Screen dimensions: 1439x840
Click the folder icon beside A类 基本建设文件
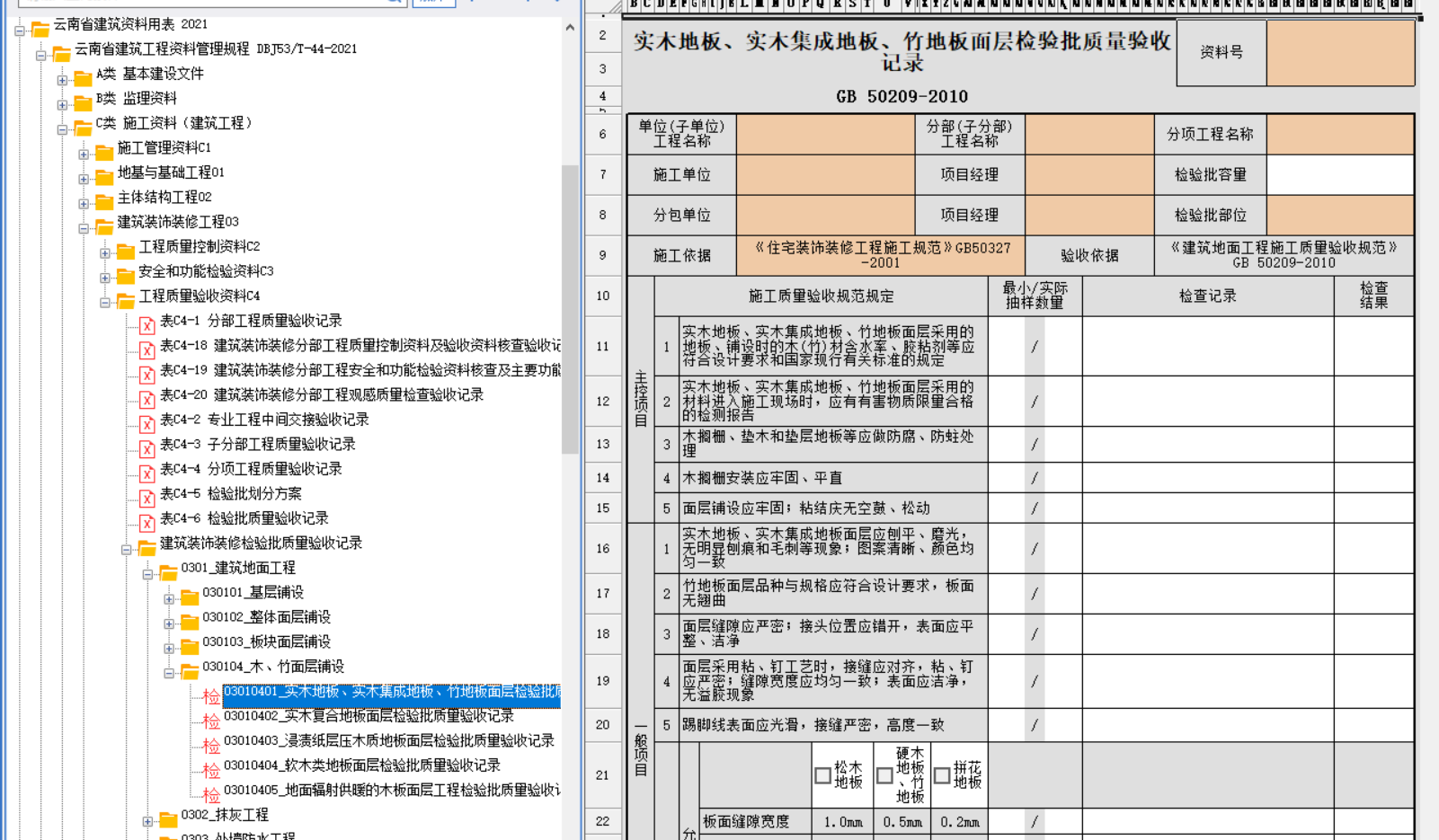[83, 75]
